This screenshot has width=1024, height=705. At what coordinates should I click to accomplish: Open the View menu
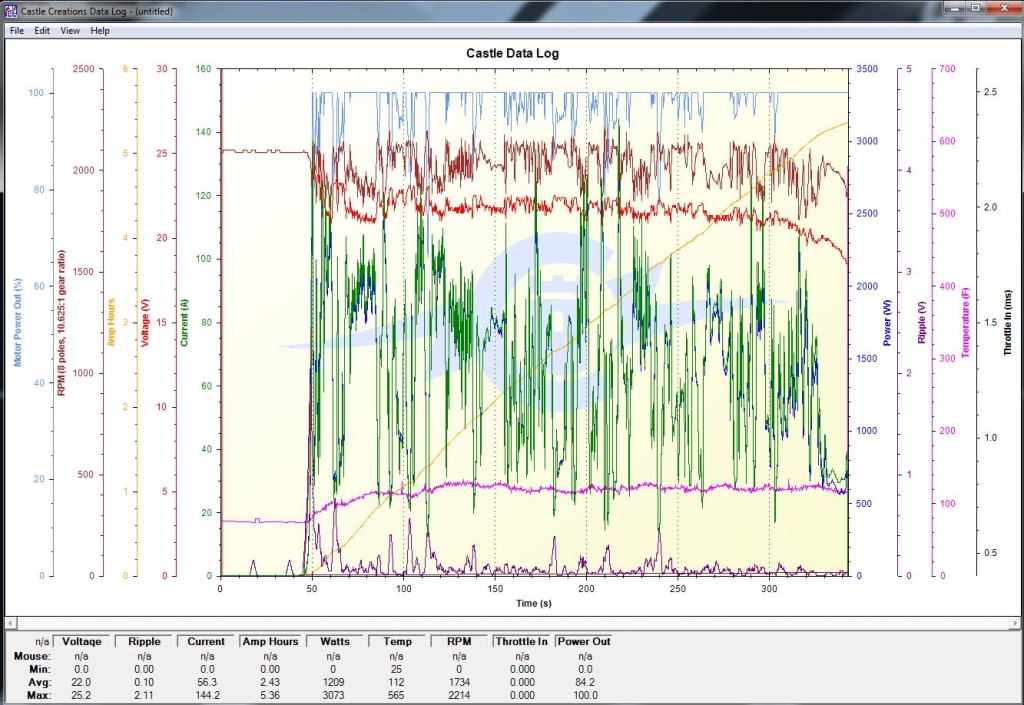[70, 31]
